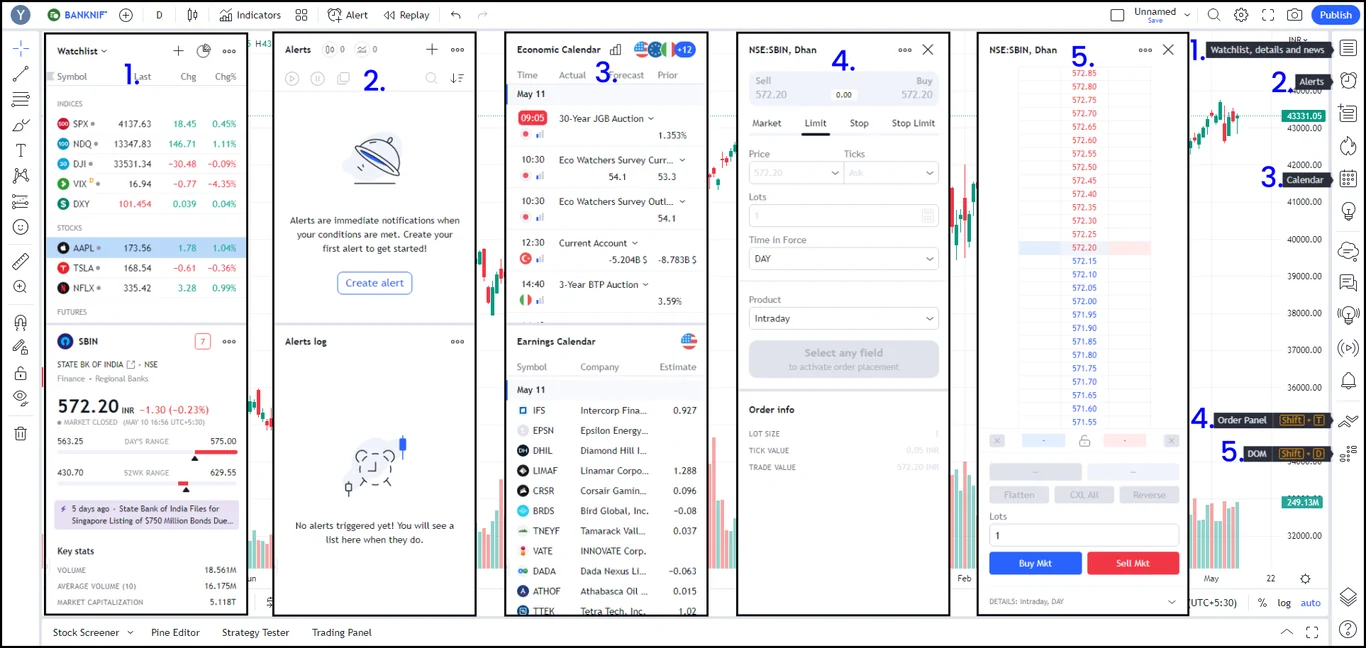The image size is (1366, 648).
Task: Start bar Replay mode
Action: 407,15
